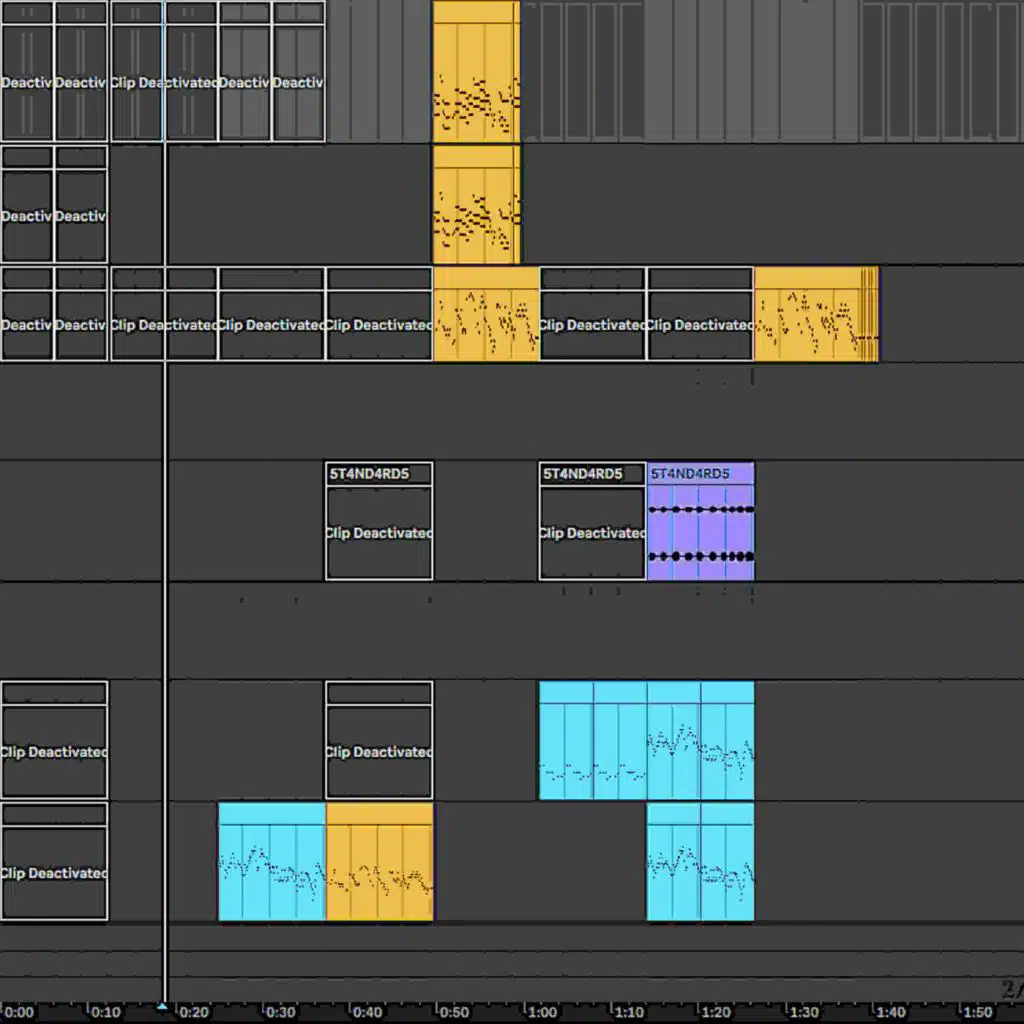1024x1024 pixels.
Task: Select the last cyan clip in the bottom track
Action: tap(700, 865)
